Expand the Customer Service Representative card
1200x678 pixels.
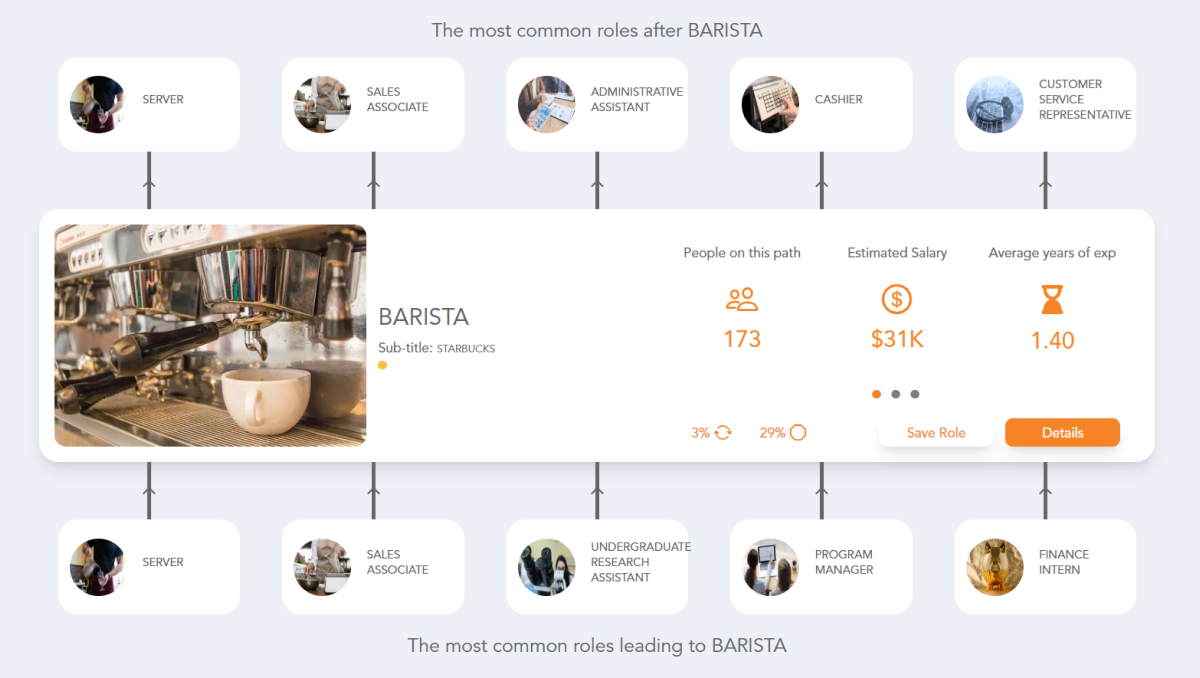[1045, 104]
